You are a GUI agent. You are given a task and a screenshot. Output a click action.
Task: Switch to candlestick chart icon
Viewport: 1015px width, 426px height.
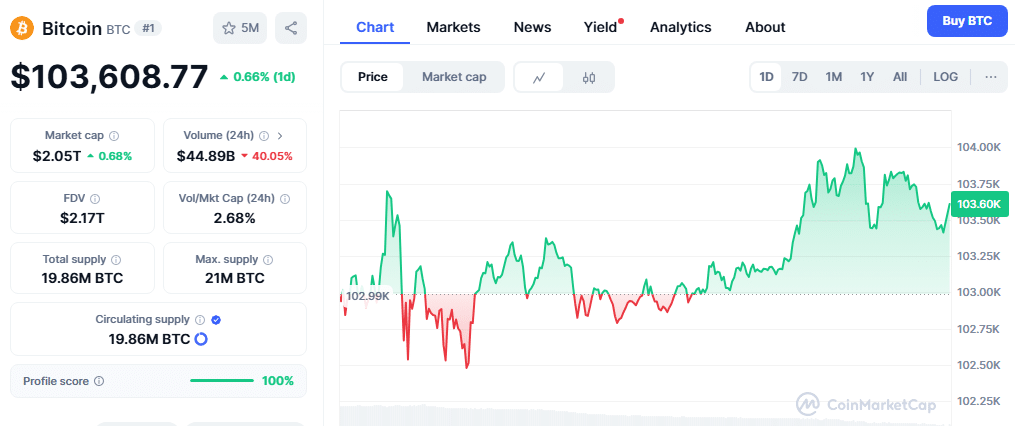(588, 78)
